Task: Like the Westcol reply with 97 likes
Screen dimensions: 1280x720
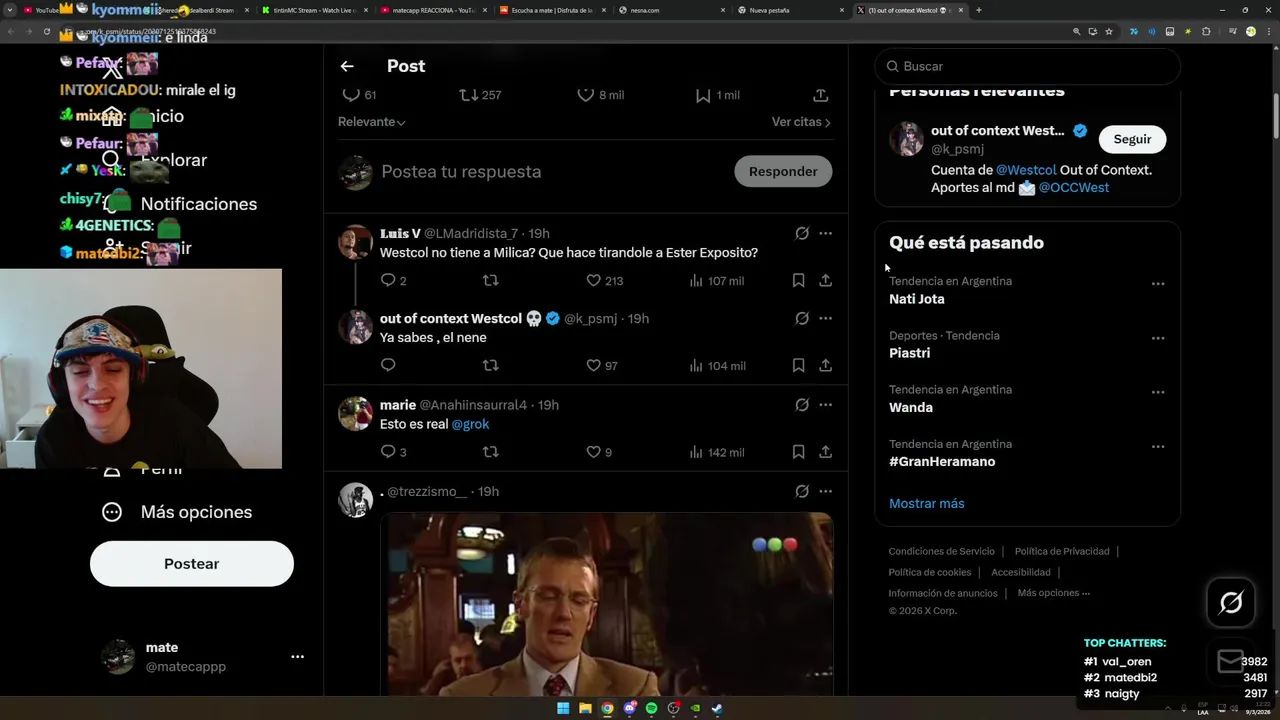Action: pos(593,366)
